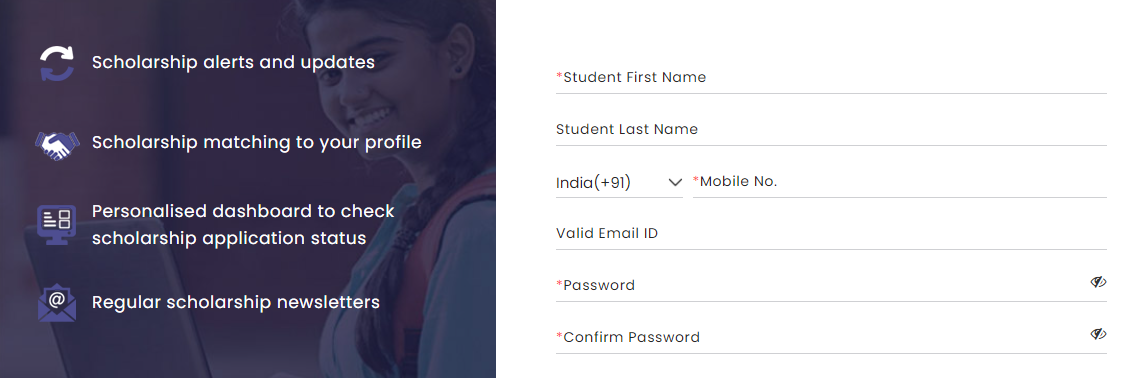Click "Scholarship alerts and updates" text
Image resolution: width=1147 pixels, height=378 pixels.
point(233,63)
